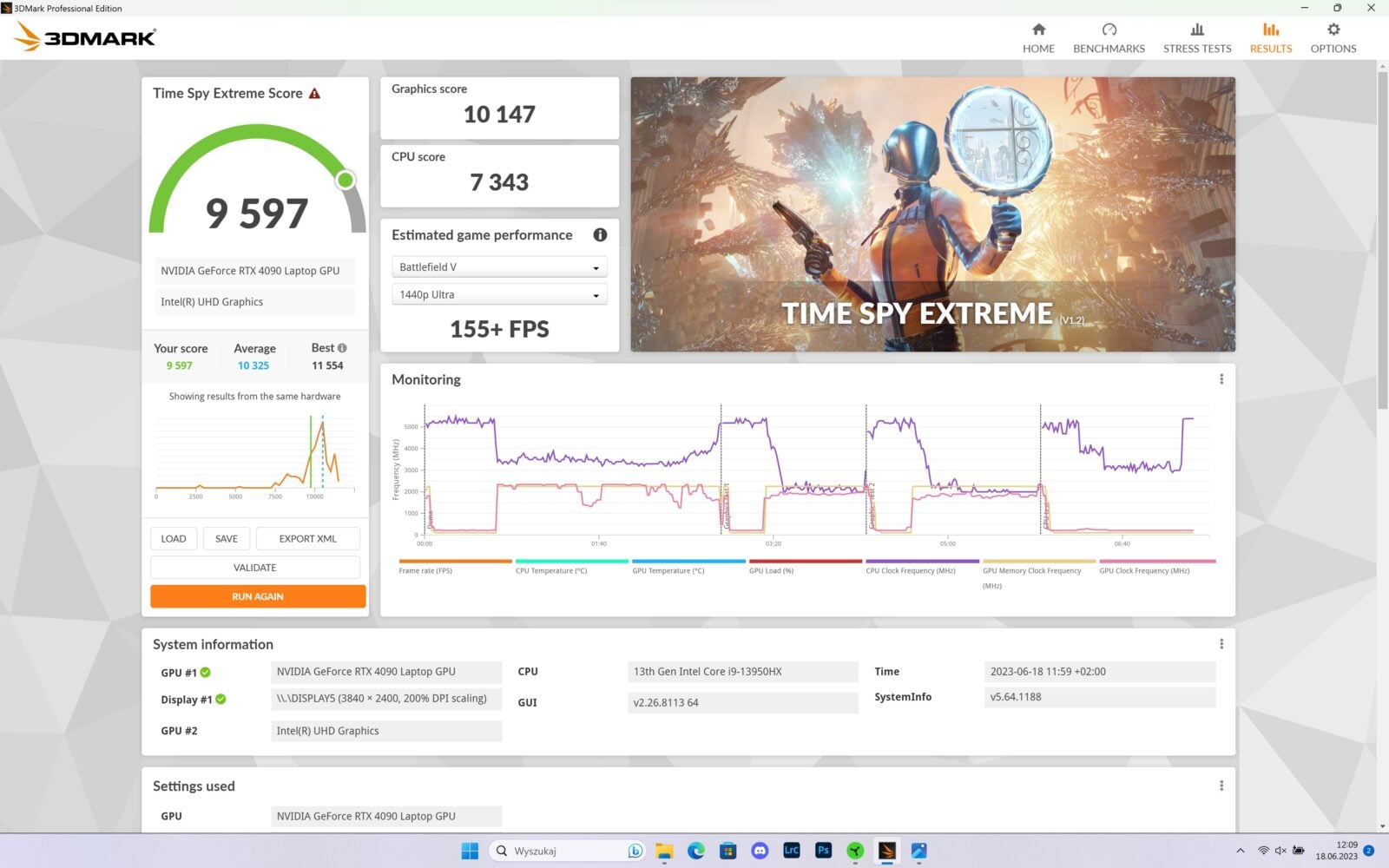Screen dimensions: 1389x868
Task: Click the DISPLAY5 resolution field
Action: point(386,699)
